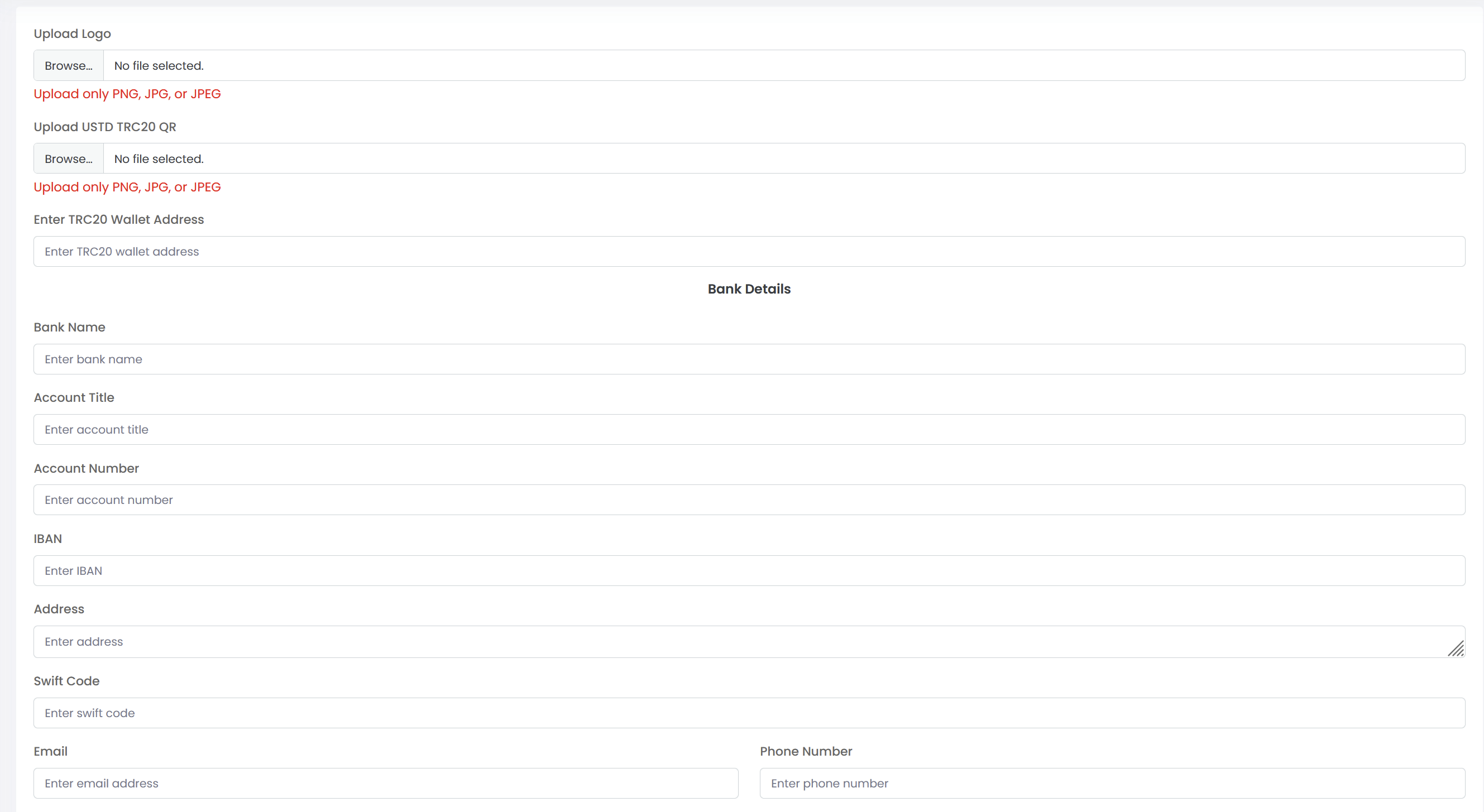
Task: Focus the IBAN input box
Action: [749, 571]
